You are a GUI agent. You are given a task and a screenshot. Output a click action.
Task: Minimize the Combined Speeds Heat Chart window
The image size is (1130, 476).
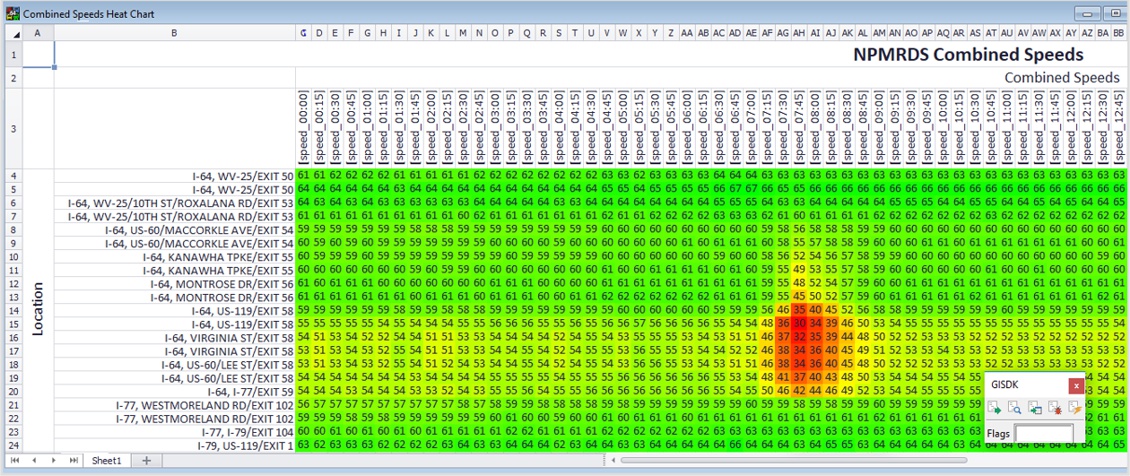1087,13
